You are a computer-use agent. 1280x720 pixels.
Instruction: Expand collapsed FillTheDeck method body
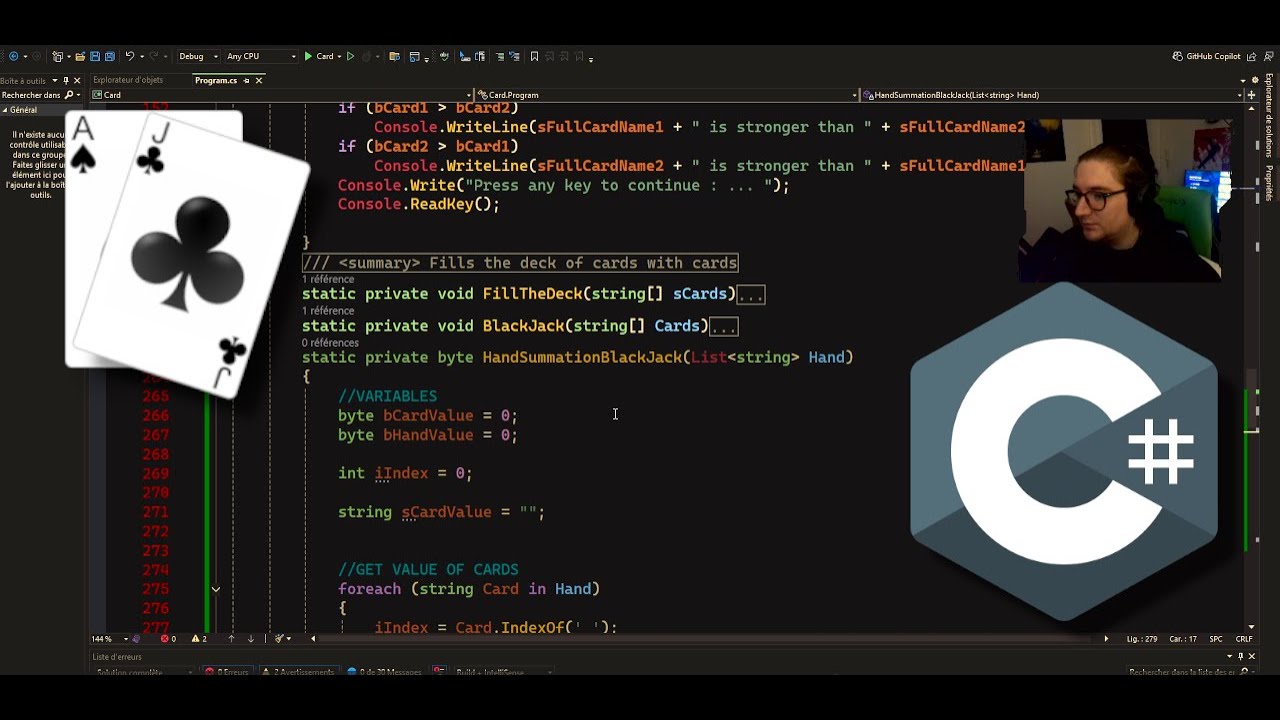(751, 295)
